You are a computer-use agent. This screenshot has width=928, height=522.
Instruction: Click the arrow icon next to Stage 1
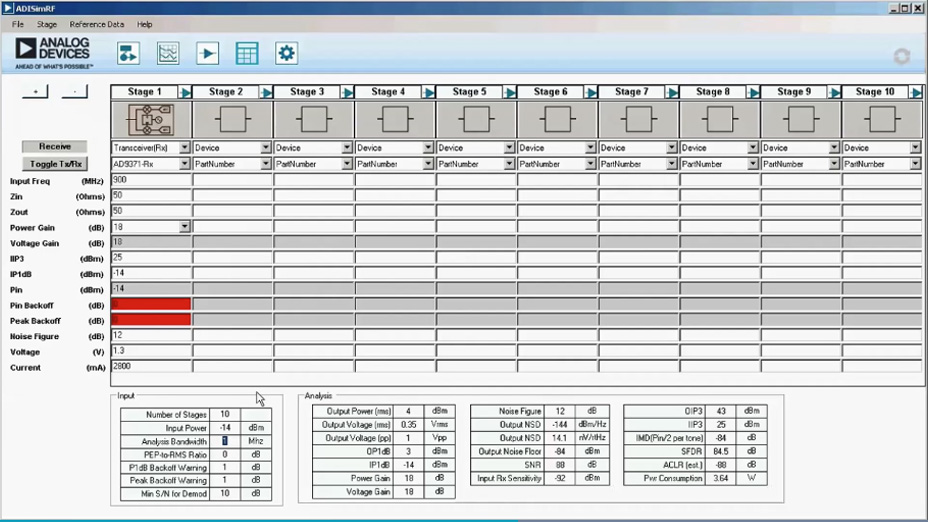point(184,92)
